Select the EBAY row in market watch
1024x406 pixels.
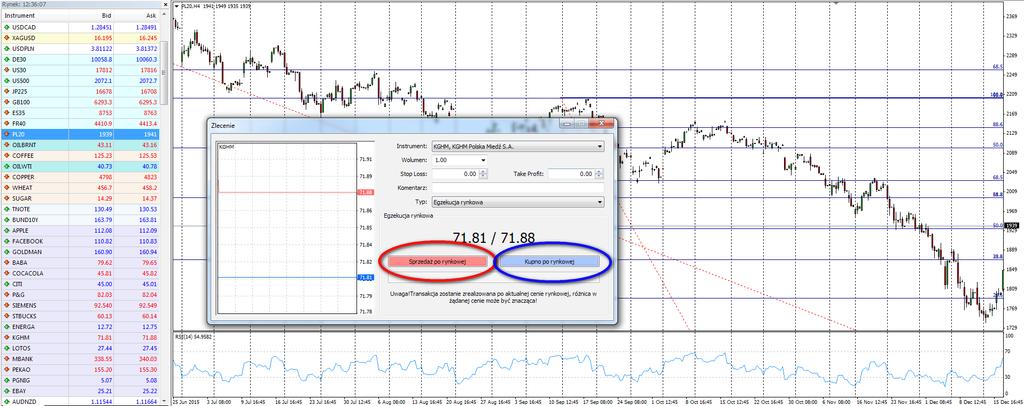pos(80,390)
